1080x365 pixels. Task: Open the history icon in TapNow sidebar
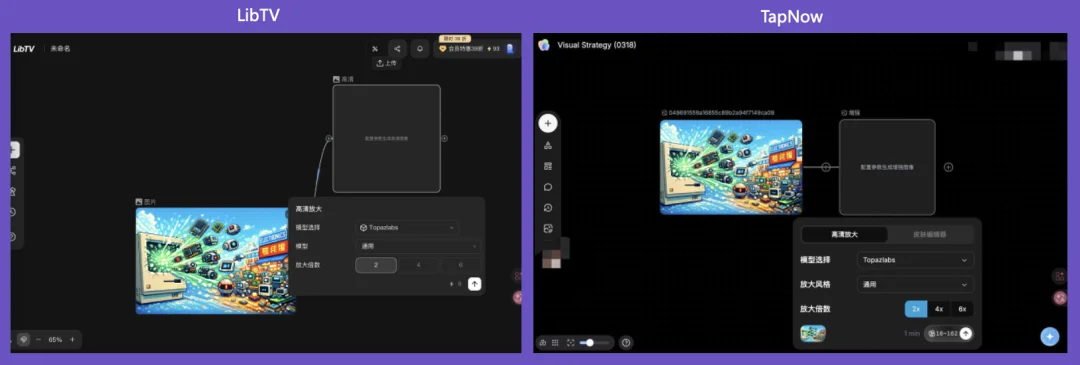tap(548, 208)
